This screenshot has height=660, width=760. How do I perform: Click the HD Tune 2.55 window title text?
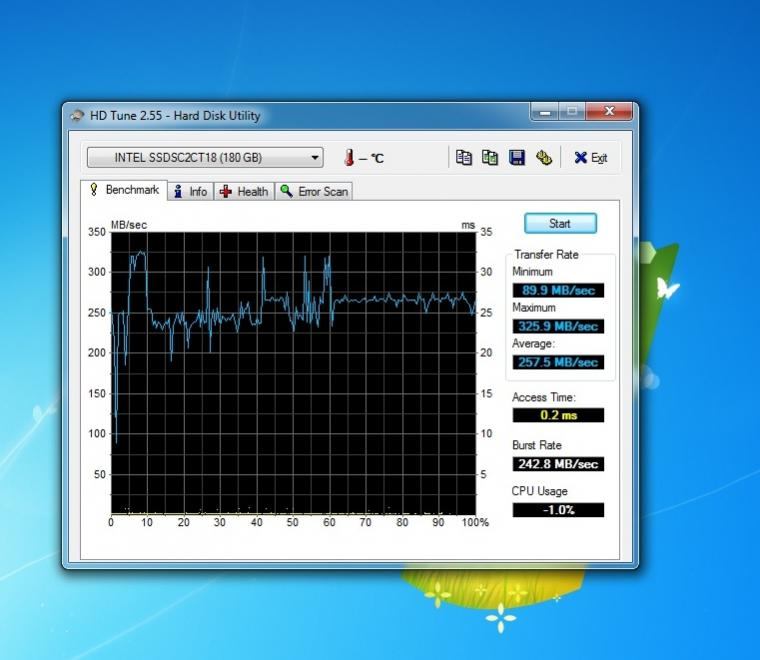[x=175, y=116]
